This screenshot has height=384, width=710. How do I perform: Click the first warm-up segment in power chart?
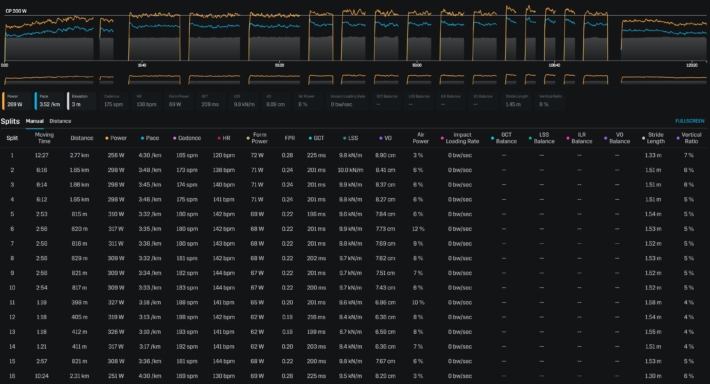(49, 38)
